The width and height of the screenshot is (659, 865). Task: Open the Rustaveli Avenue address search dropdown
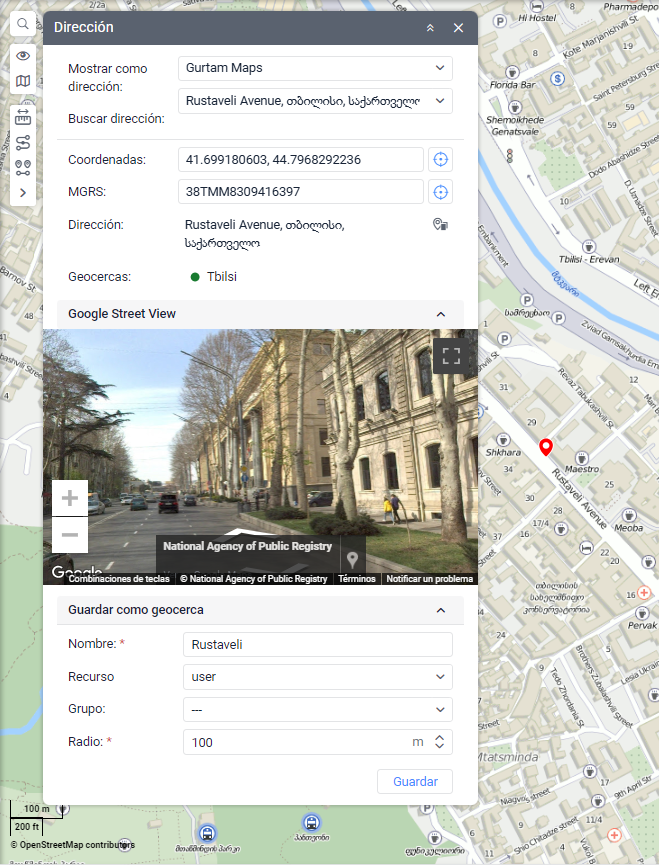(317, 101)
